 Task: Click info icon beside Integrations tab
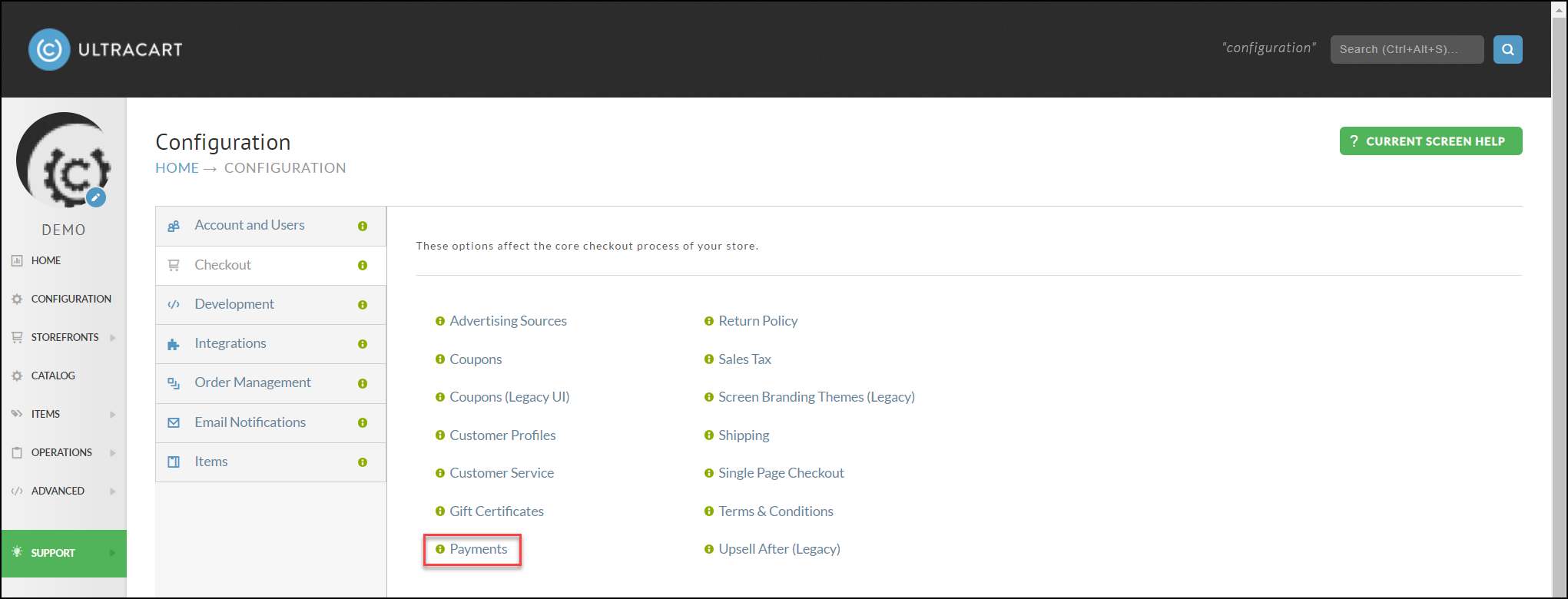pos(363,344)
